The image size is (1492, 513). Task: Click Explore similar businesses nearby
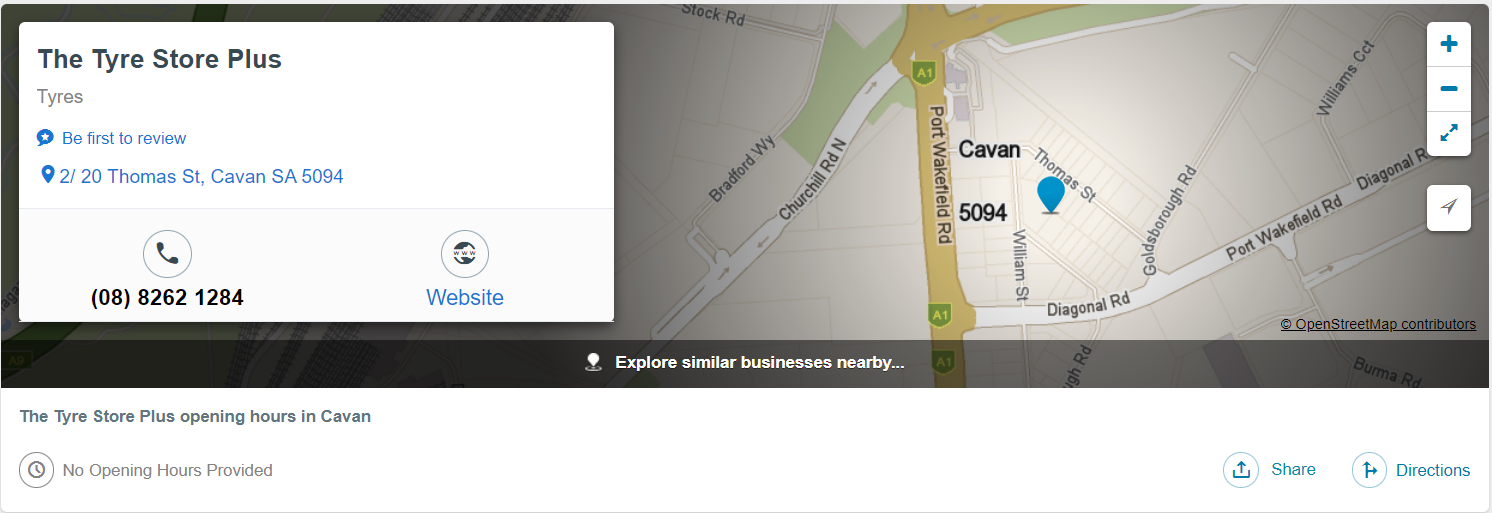coord(760,362)
